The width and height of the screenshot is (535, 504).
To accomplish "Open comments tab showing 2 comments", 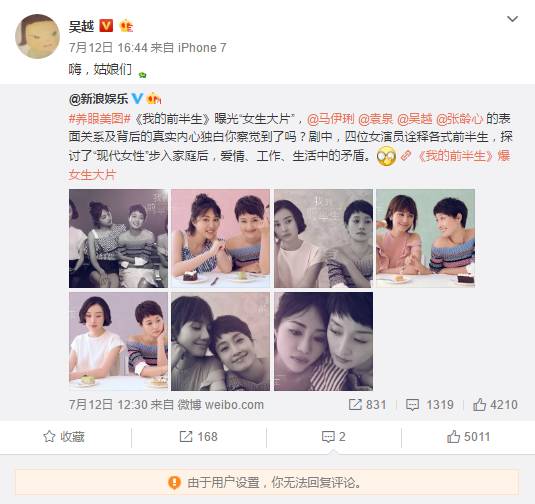I will [334, 437].
